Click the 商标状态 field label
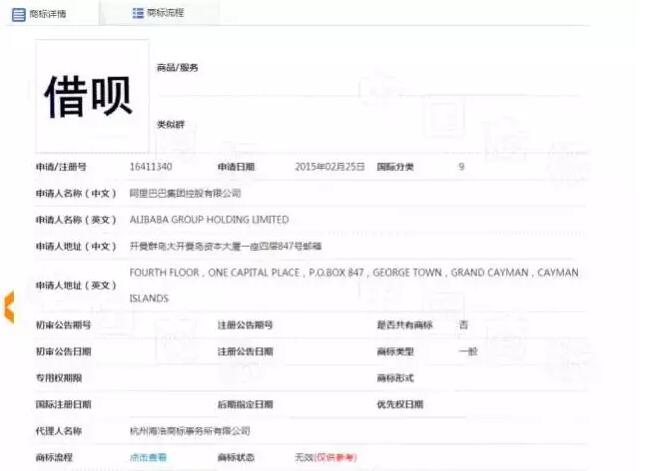 coord(236,457)
